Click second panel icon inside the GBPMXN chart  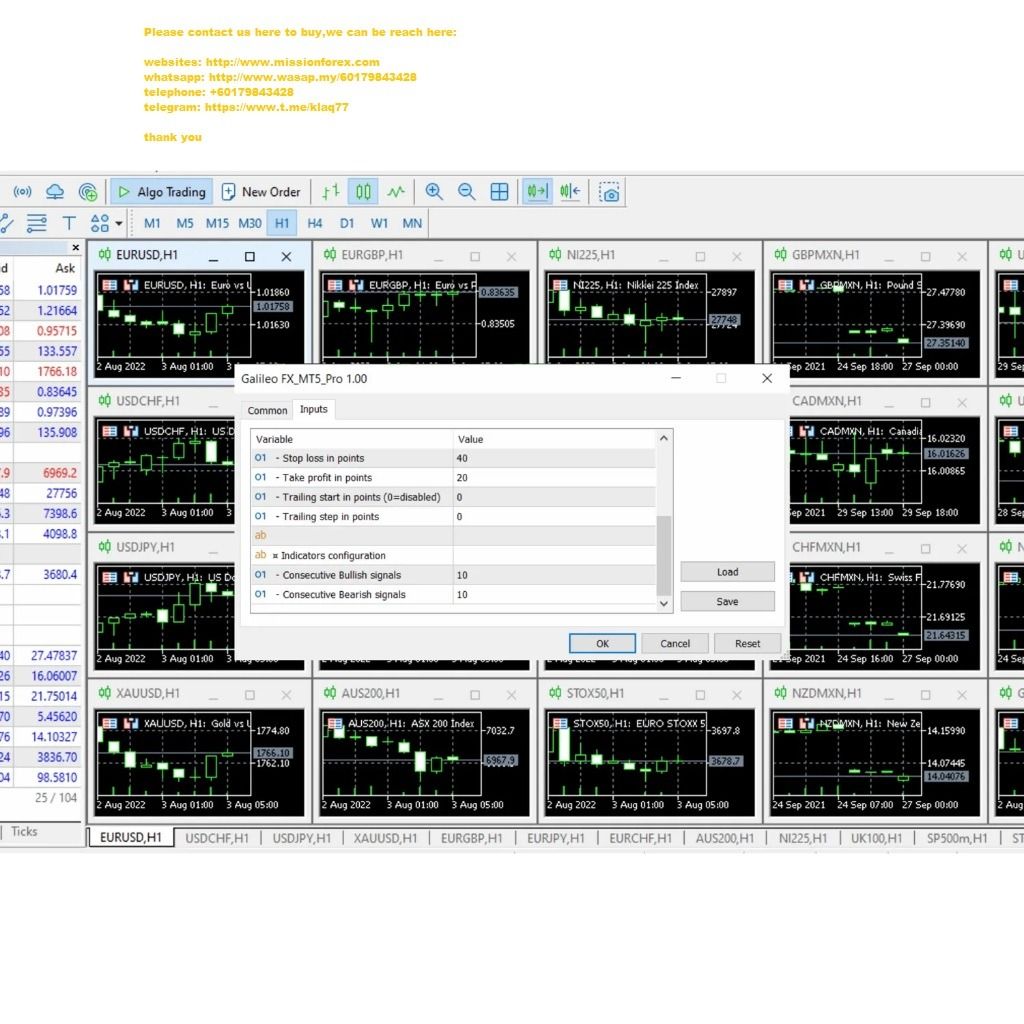point(807,285)
